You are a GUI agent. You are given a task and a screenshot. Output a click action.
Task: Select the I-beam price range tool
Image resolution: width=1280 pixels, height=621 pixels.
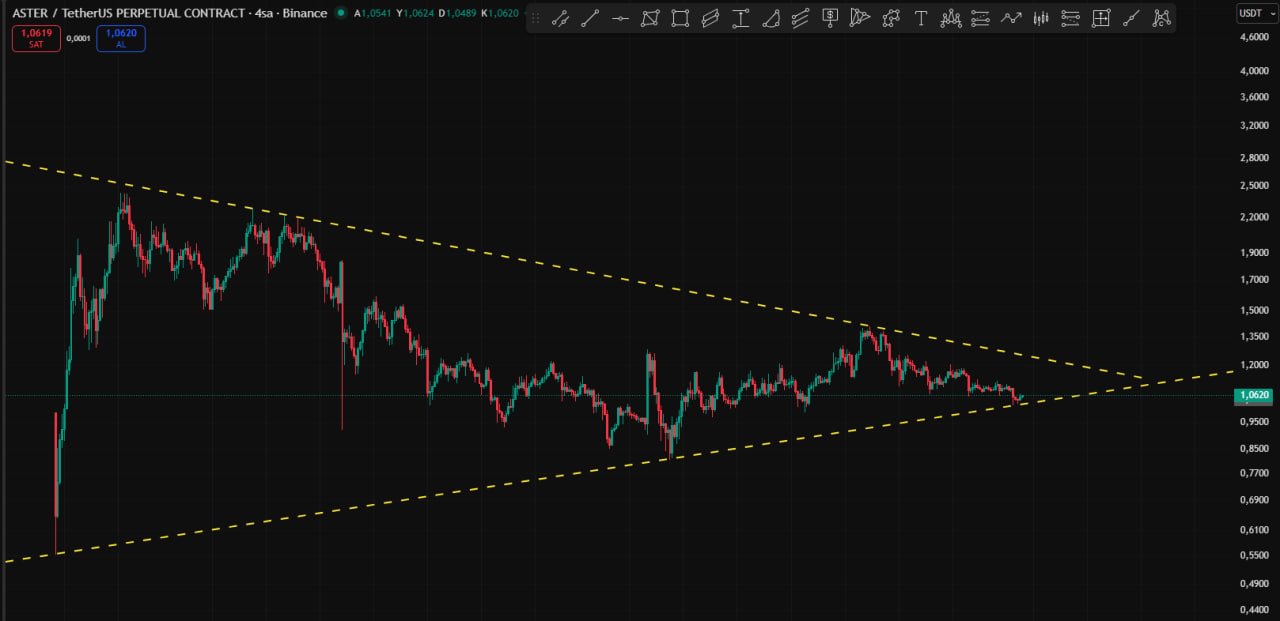[740, 18]
